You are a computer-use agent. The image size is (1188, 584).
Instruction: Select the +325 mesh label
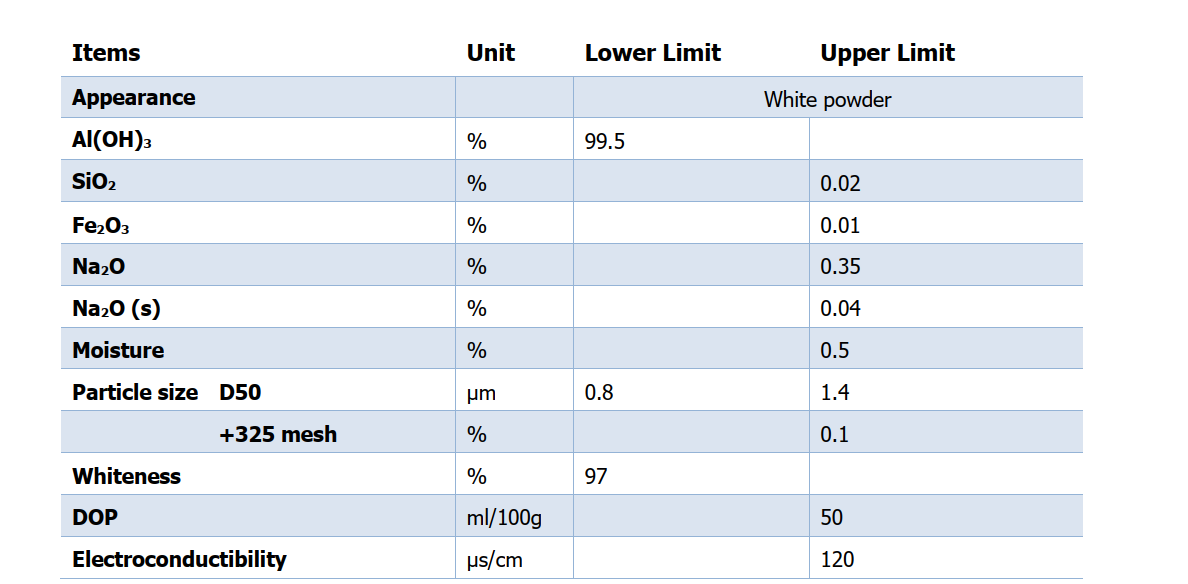click(278, 435)
